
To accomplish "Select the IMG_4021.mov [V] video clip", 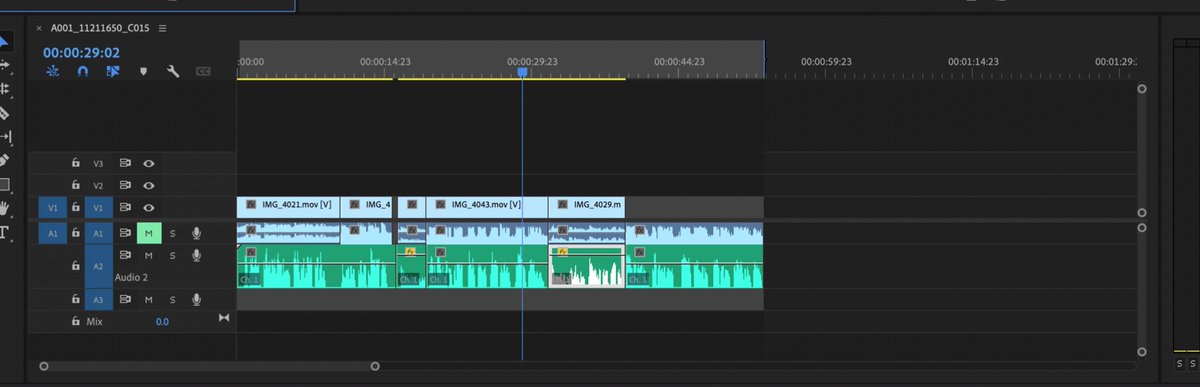I will click(x=288, y=206).
